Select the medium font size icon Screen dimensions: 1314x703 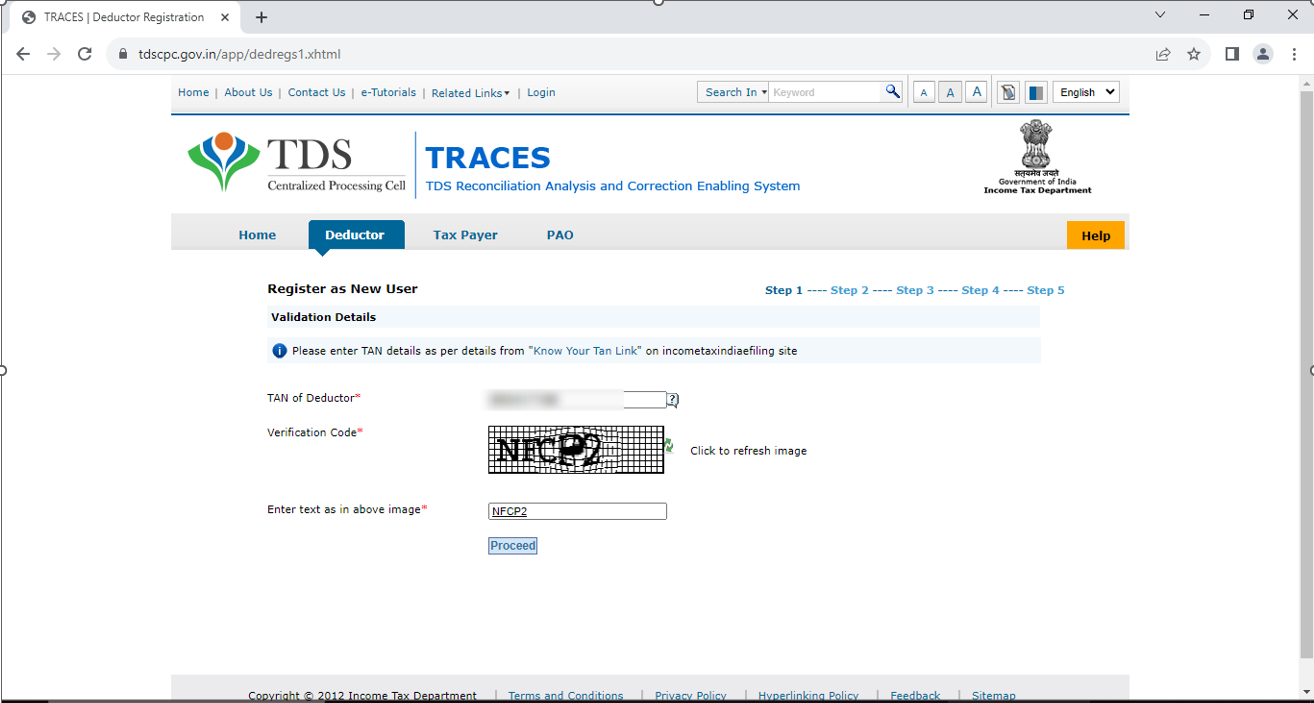pyautogui.click(x=949, y=91)
